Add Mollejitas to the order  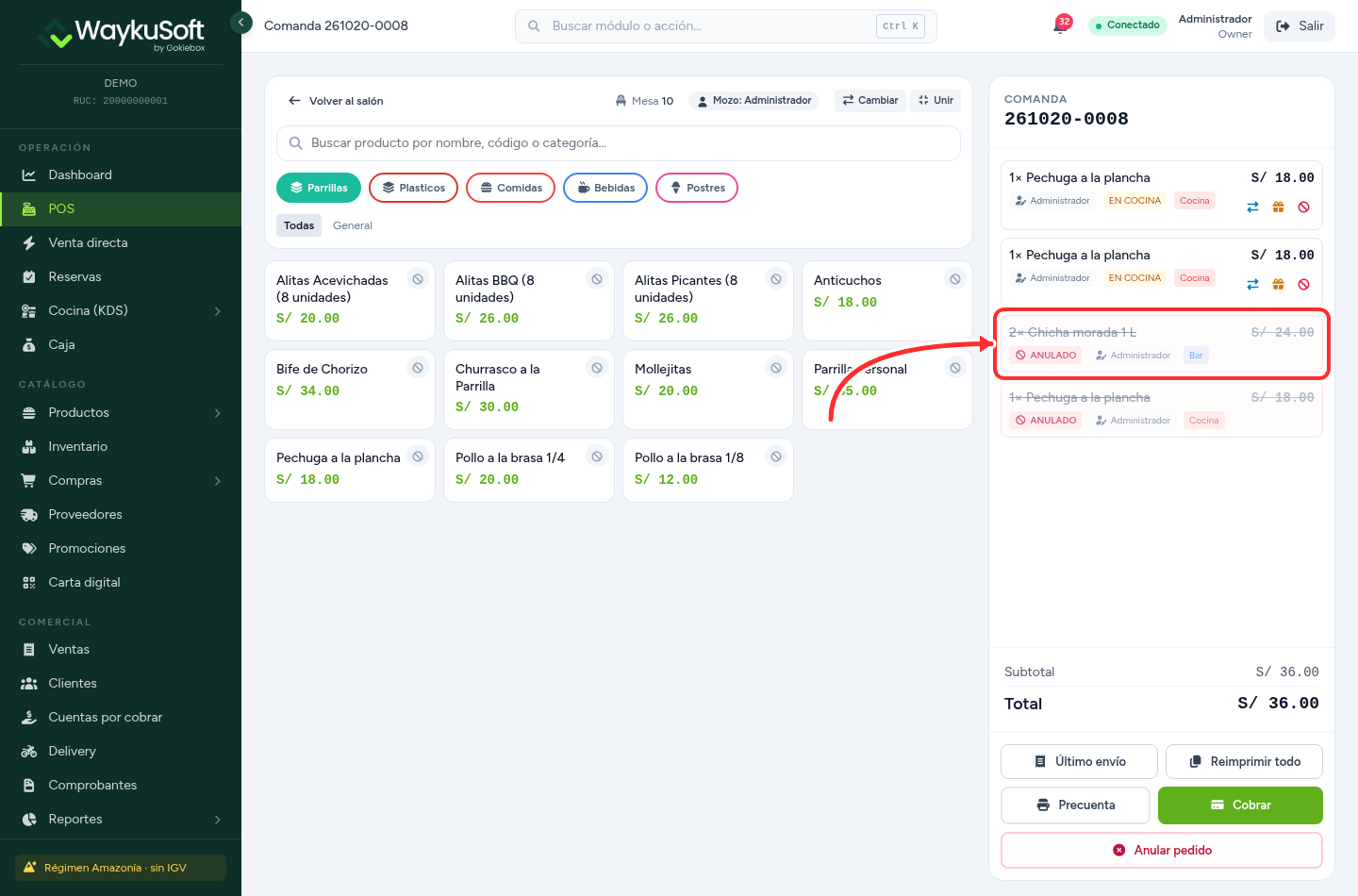[x=708, y=390]
